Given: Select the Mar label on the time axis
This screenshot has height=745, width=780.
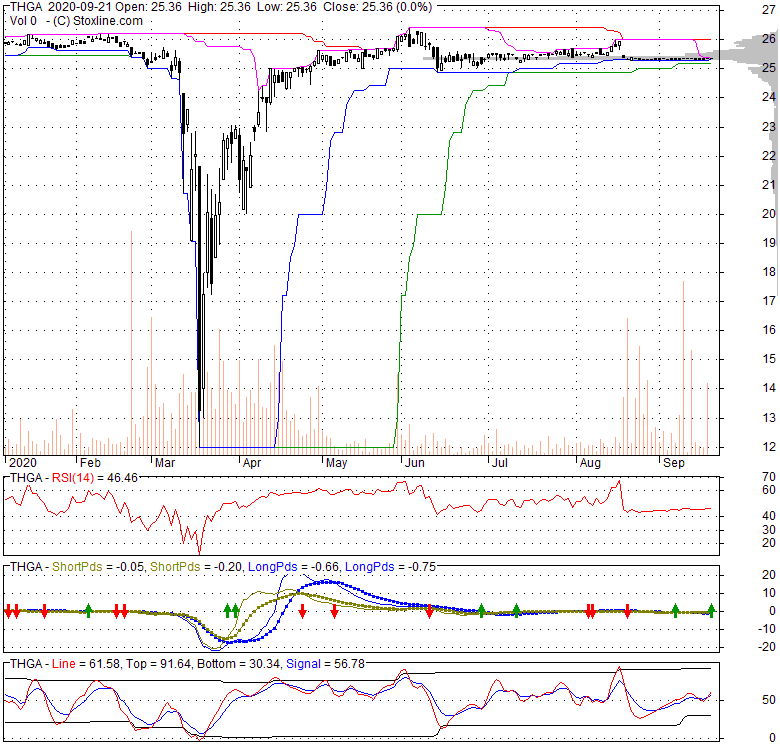Looking at the screenshot, I should click(165, 463).
